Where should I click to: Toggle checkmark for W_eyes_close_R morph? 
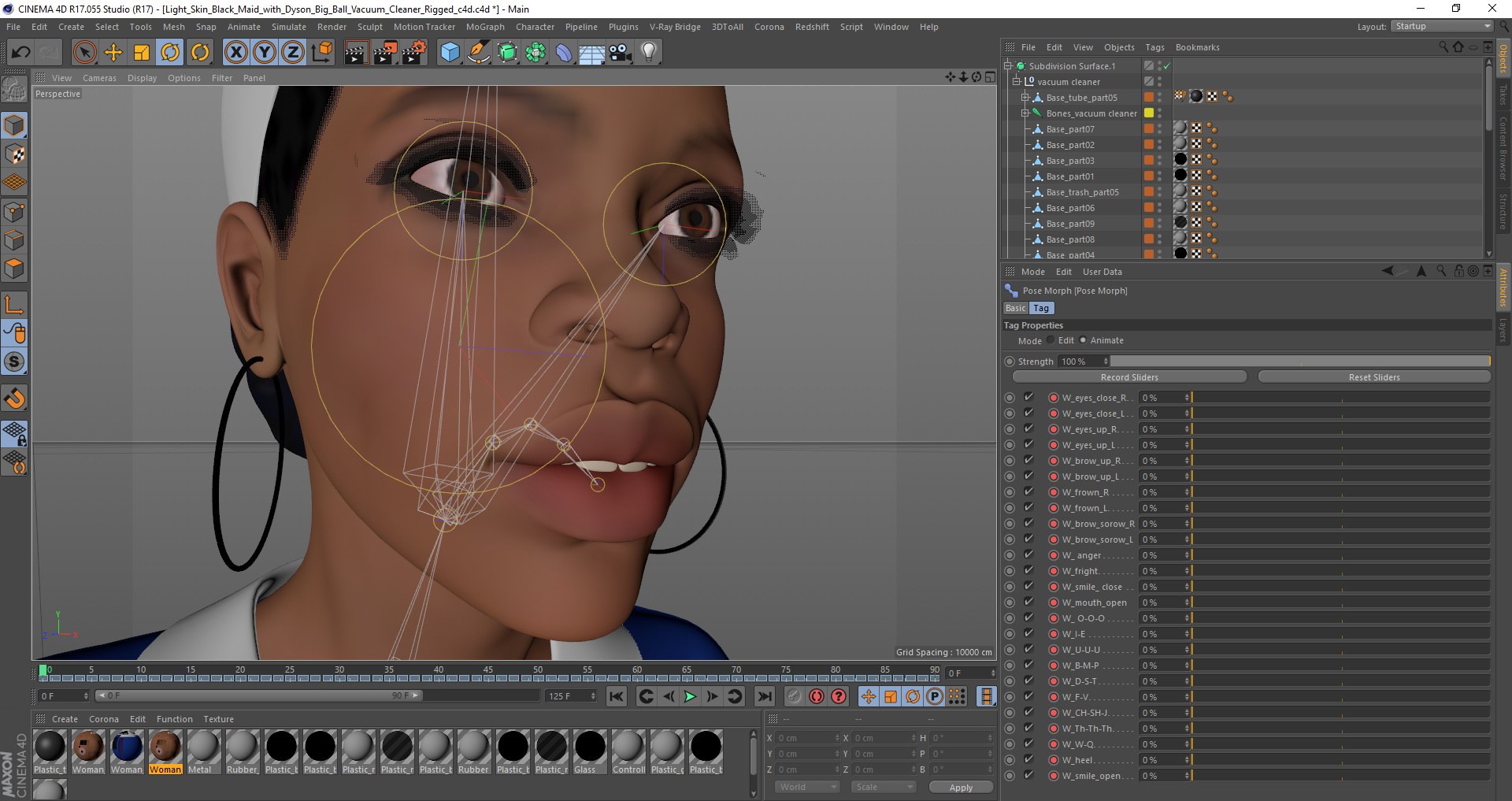(1028, 397)
